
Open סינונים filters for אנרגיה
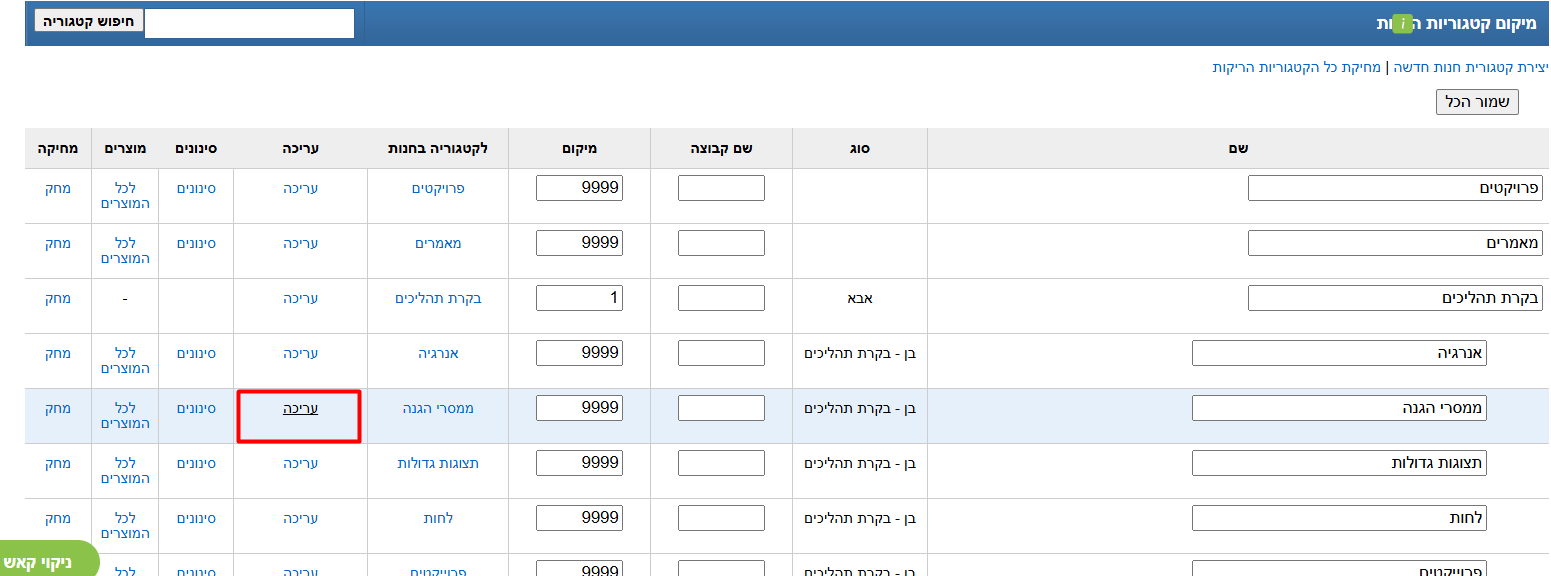pos(197,353)
